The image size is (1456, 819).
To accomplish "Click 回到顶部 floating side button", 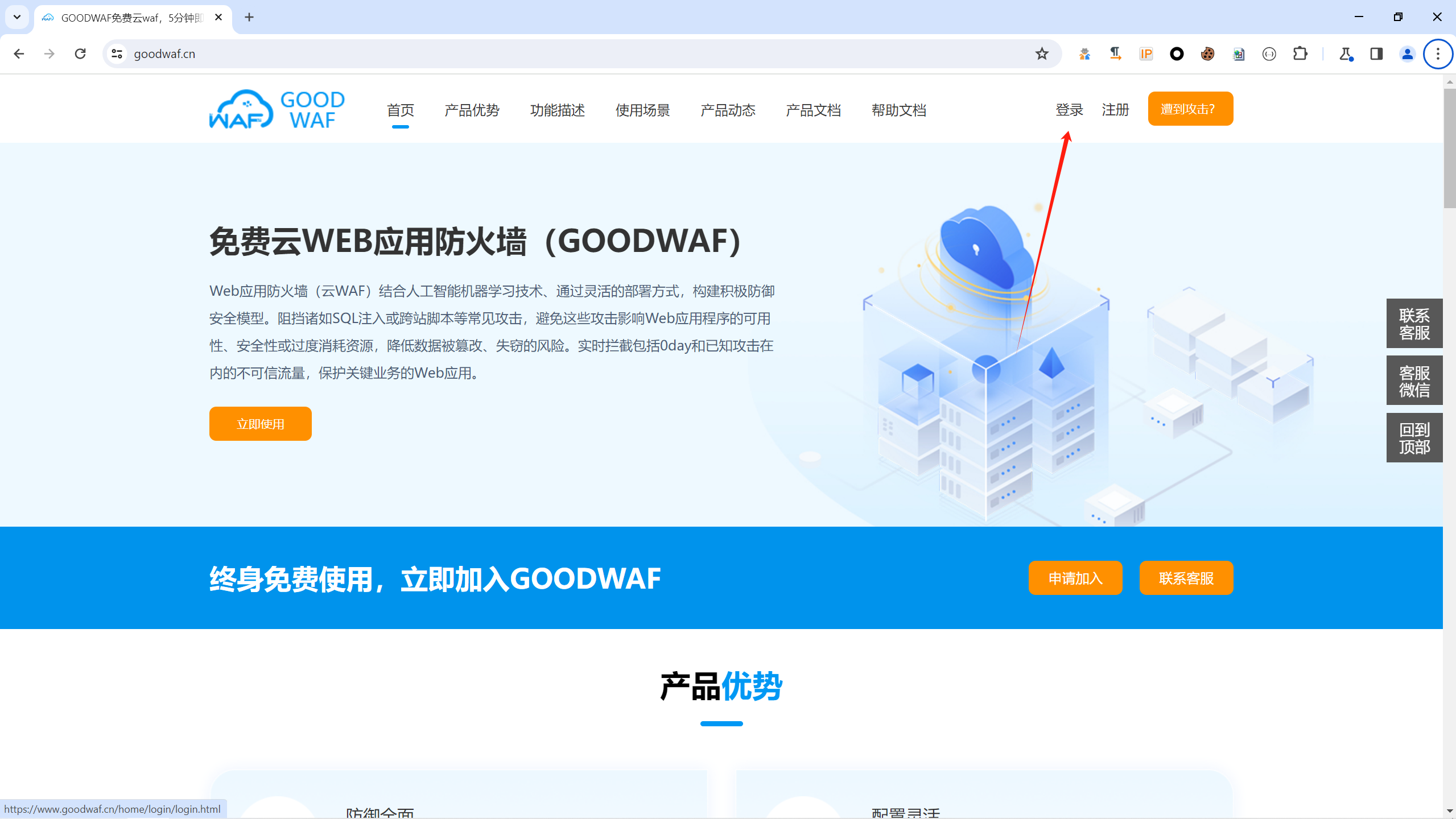I will tap(1414, 438).
